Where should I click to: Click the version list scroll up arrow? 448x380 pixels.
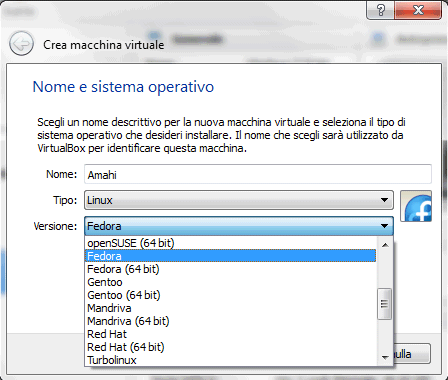[385, 245]
